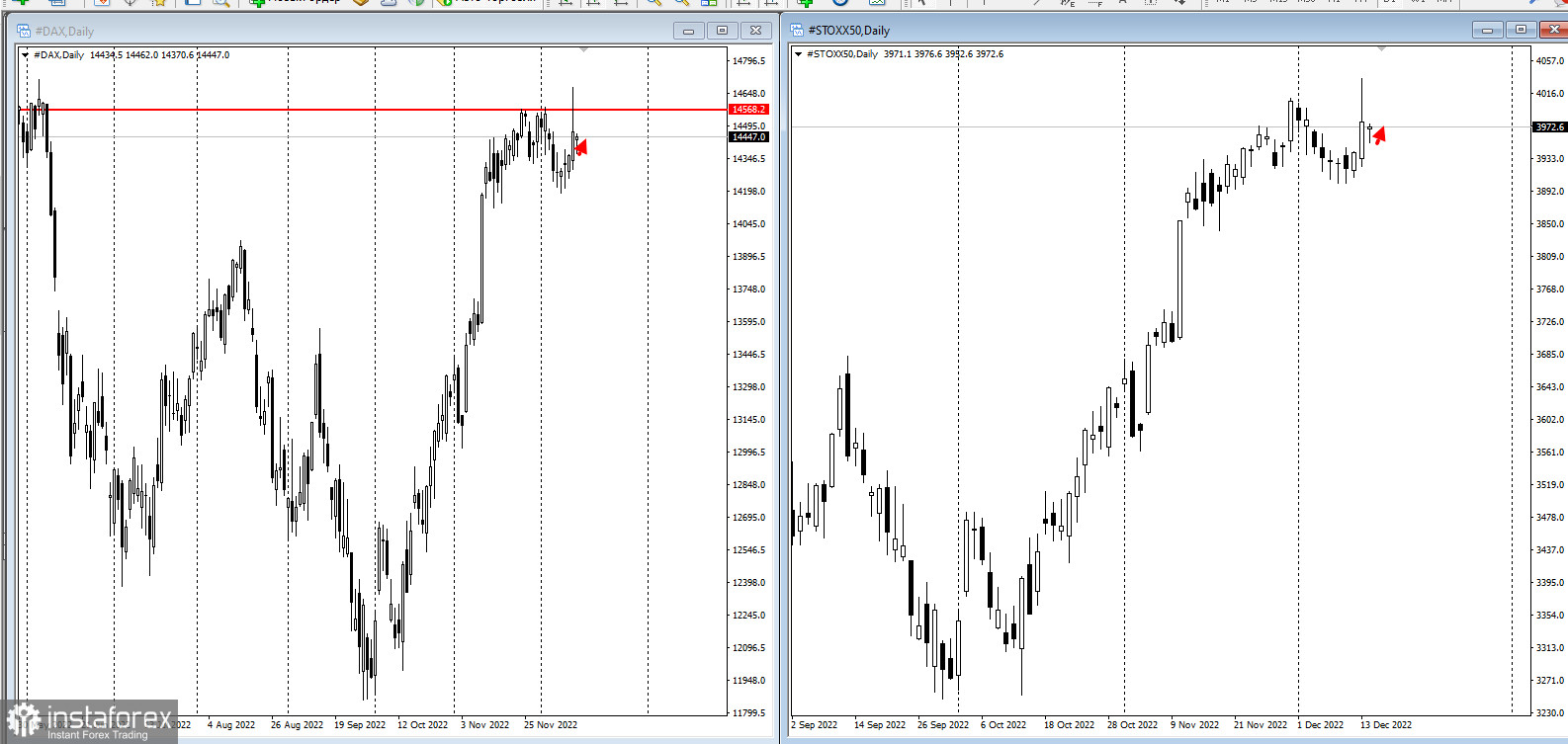The height and width of the screenshot is (744, 1568).
Task: Click the 3685.0 price axis label
Action: click(x=1549, y=355)
